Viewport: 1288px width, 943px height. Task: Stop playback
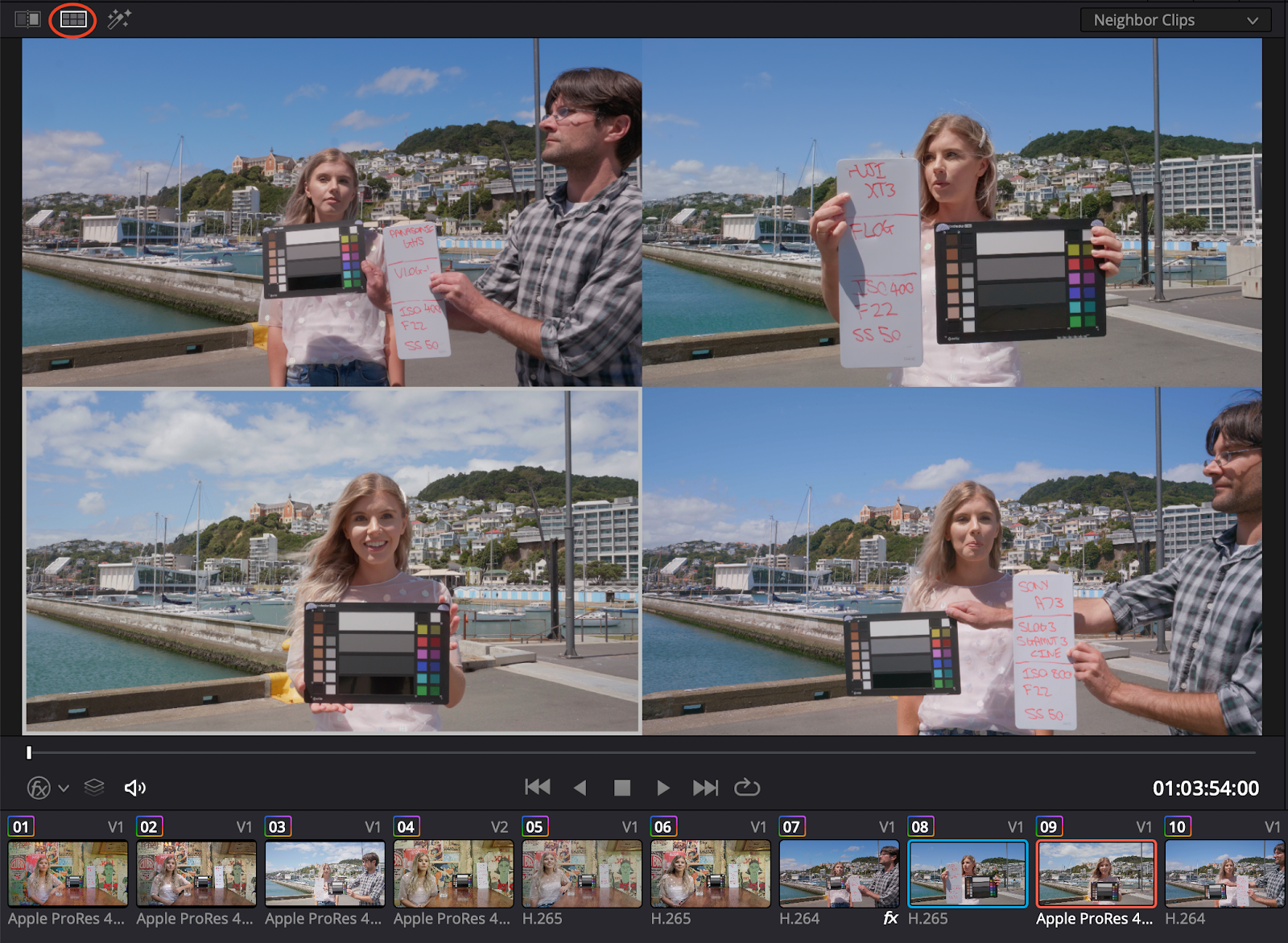(x=621, y=788)
